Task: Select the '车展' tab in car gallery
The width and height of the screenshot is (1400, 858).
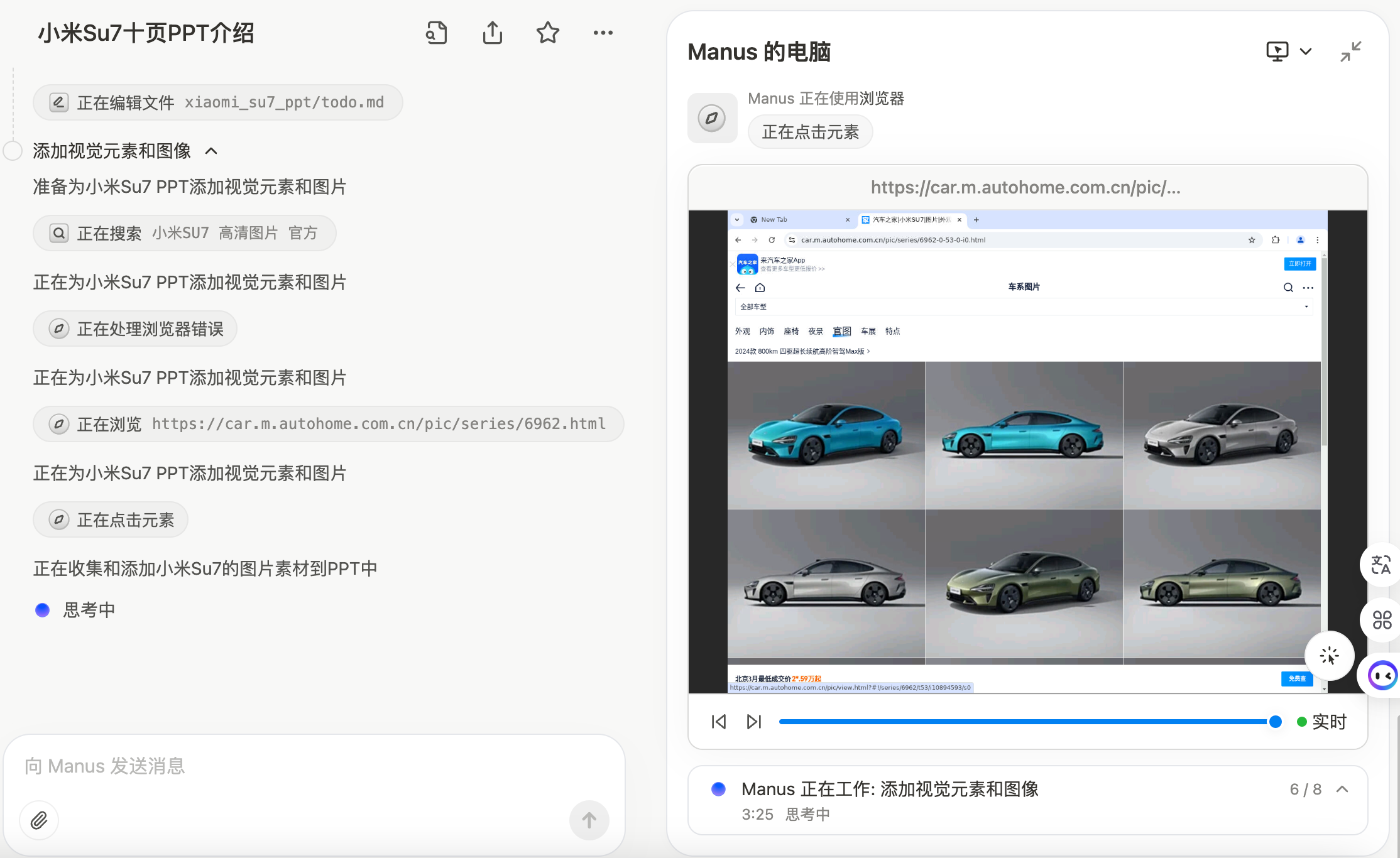Action: 868,331
